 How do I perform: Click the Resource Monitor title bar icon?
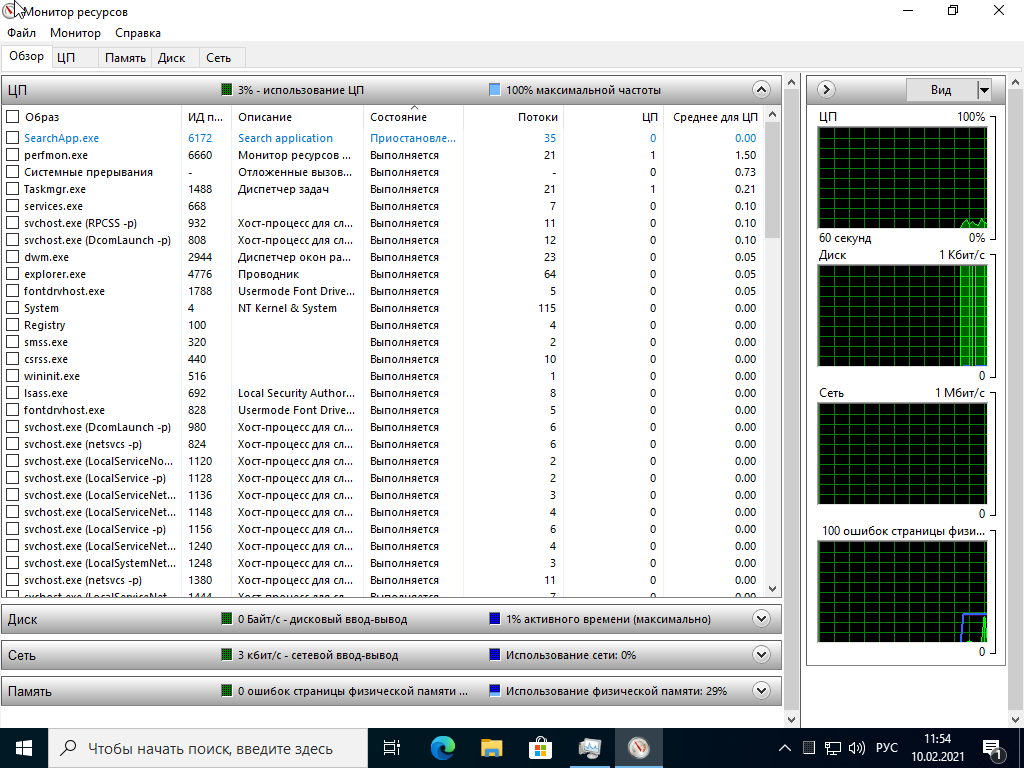pos(11,11)
